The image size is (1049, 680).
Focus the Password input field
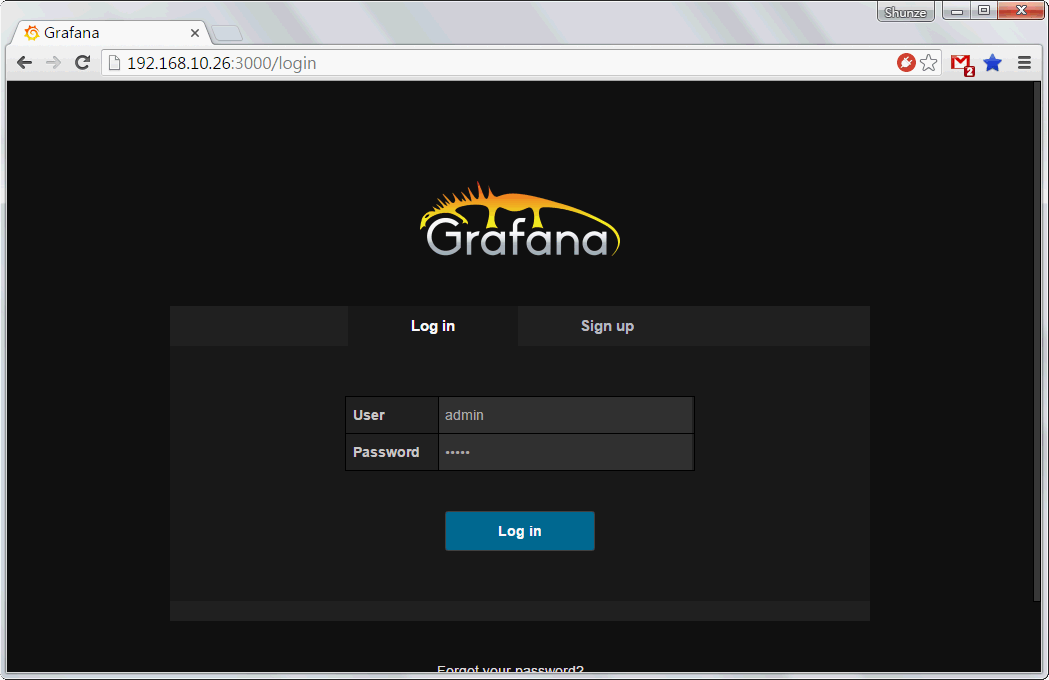point(566,452)
